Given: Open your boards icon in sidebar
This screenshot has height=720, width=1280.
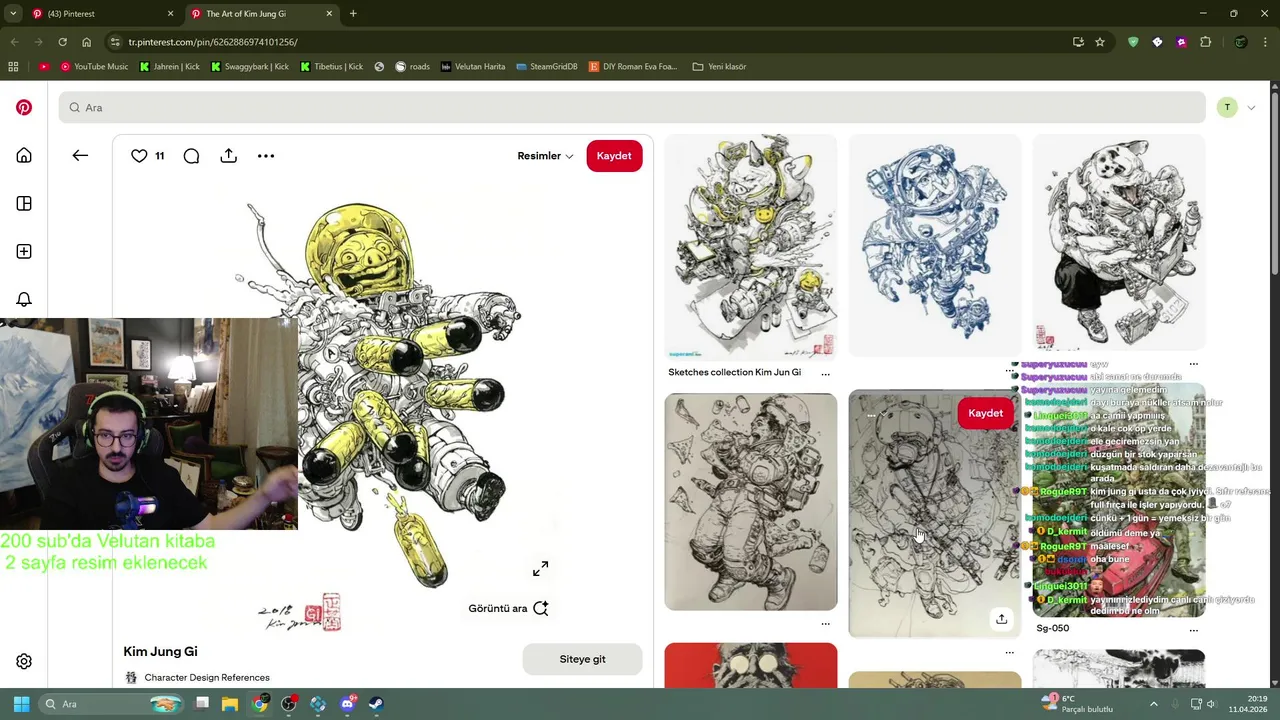Looking at the screenshot, I should (24, 203).
